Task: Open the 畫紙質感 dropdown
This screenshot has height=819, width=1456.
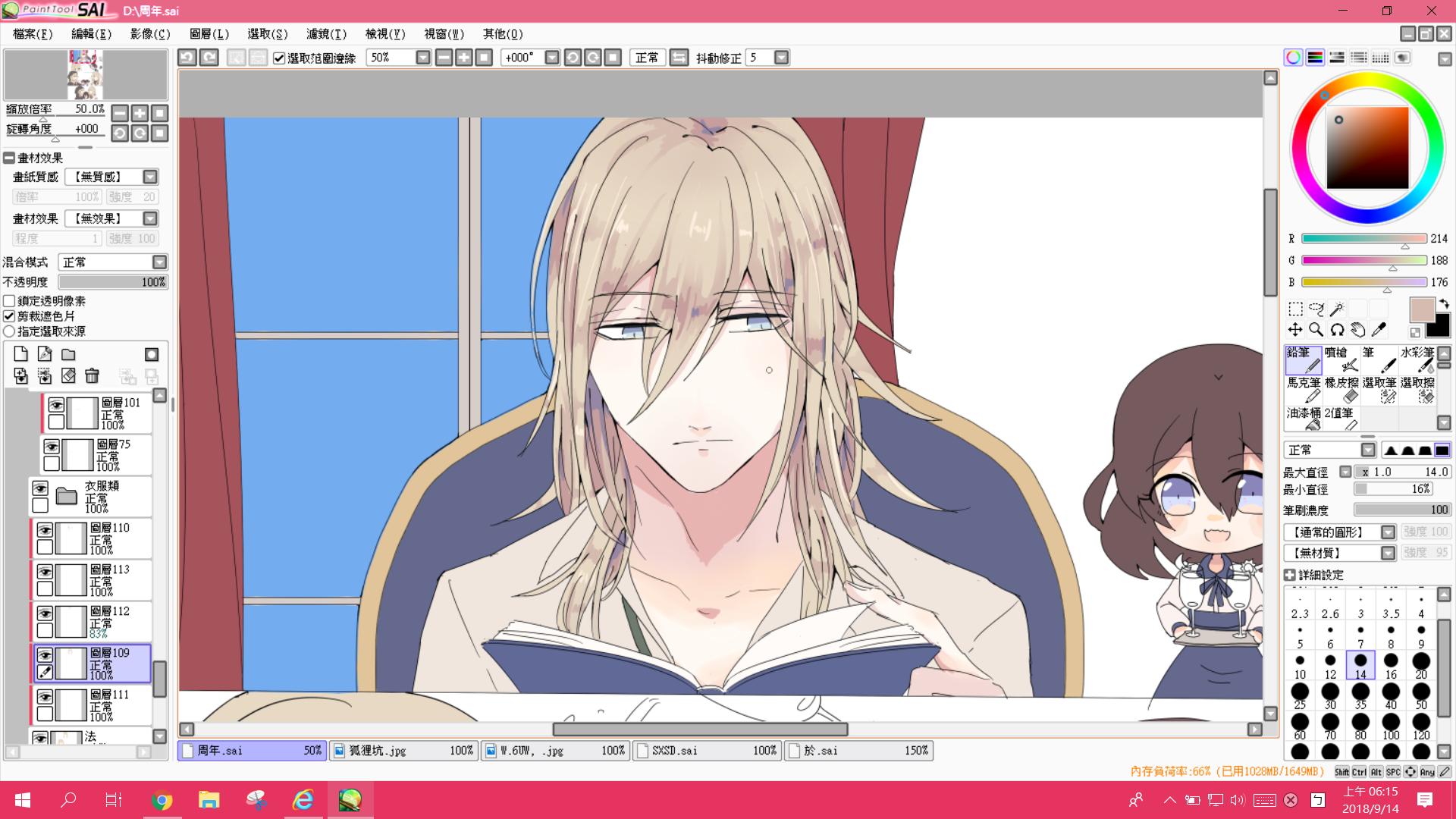Action: [150, 177]
